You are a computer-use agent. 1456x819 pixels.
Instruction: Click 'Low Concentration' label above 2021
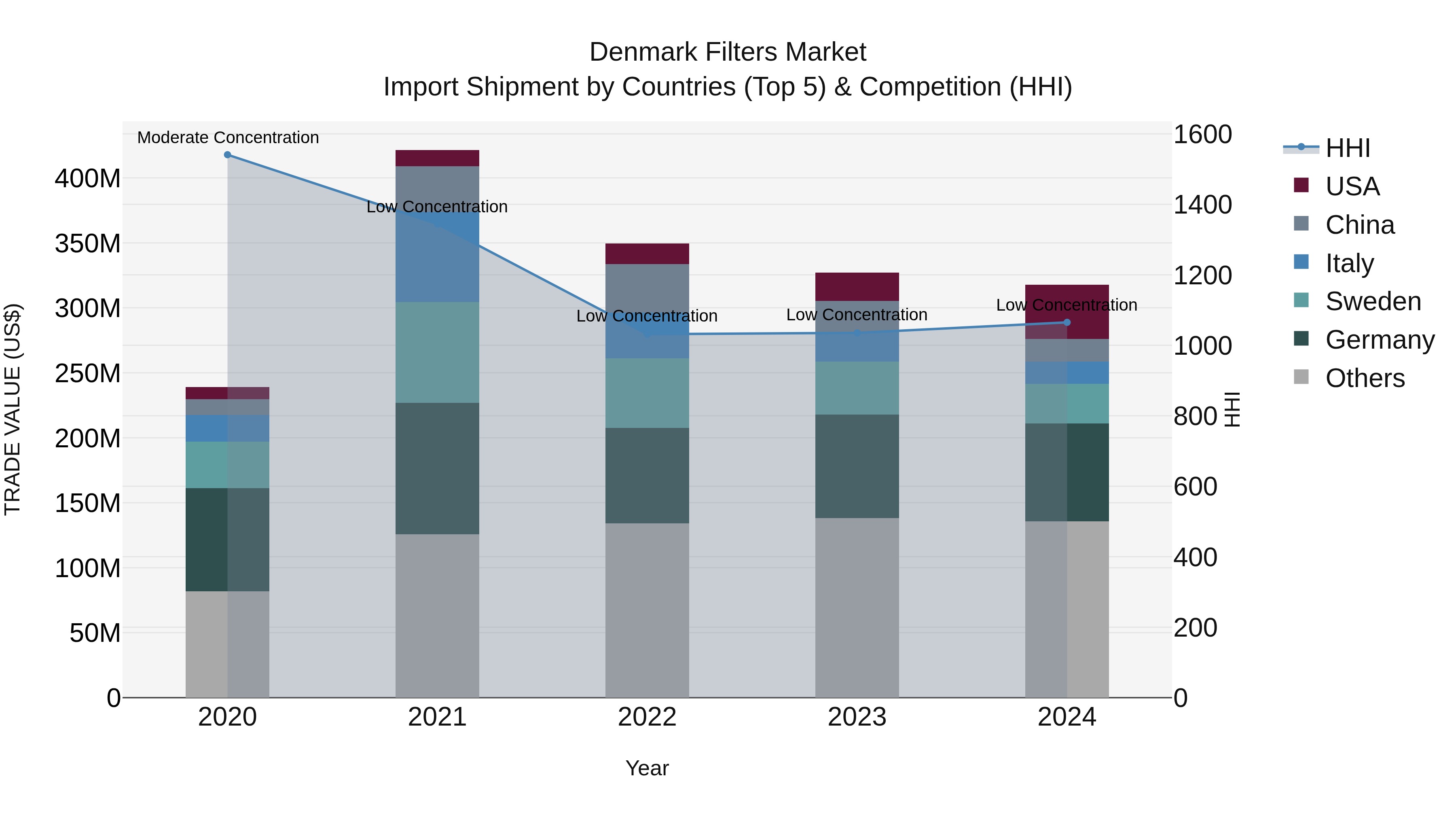[x=437, y=207]
